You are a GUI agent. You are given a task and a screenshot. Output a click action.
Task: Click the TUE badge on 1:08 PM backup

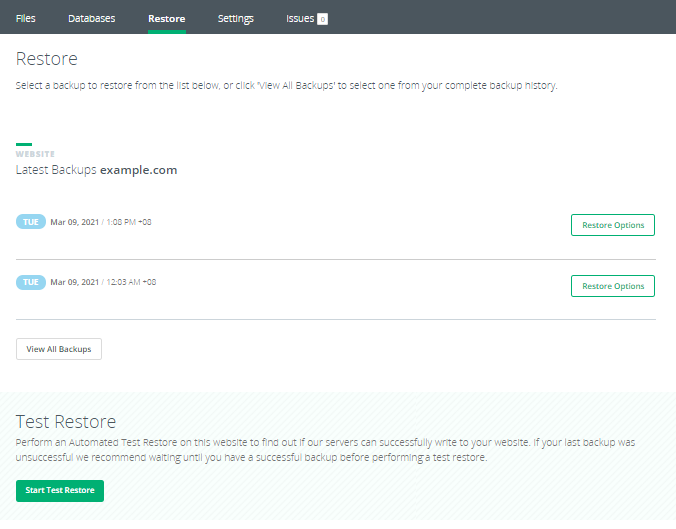click(x=31, y=222)
